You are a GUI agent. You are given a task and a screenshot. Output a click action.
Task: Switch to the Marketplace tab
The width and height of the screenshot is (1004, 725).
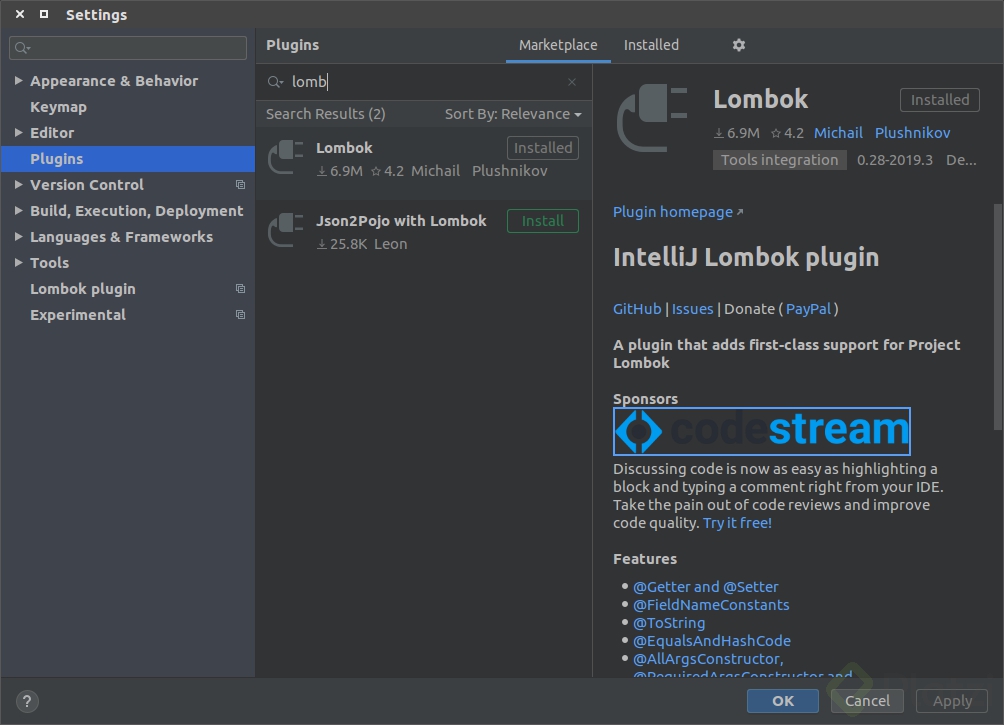tap(558, 45)
